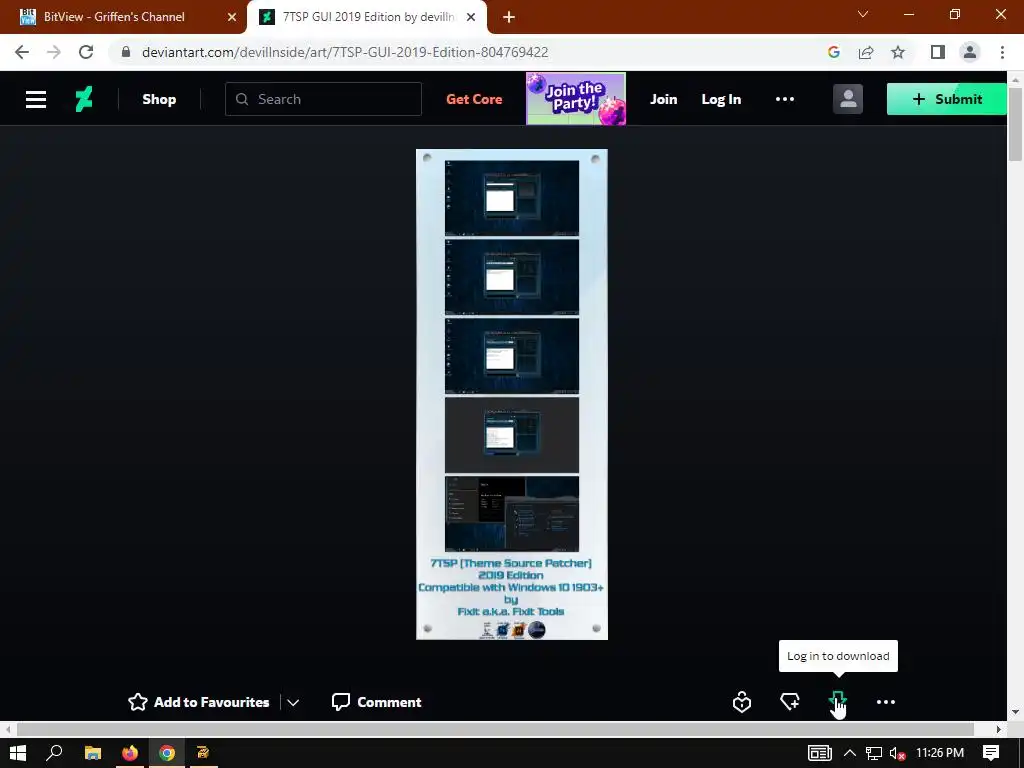Open Chrome's three-dot menu
Image resolution: width=1024 pixels, height=768 pixels.
(x=1002, y=52)
